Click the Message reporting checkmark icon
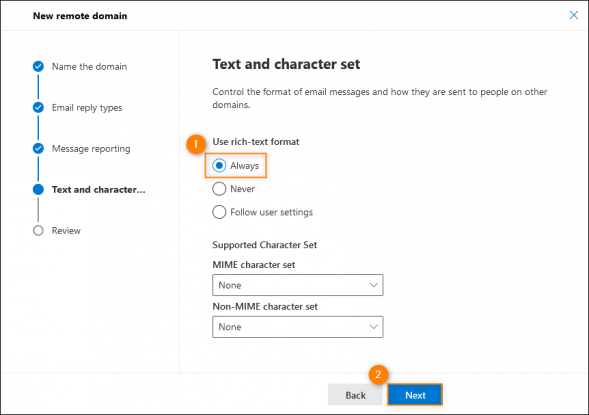The height and width of the screenshot is (415, 589). [38, 148]
